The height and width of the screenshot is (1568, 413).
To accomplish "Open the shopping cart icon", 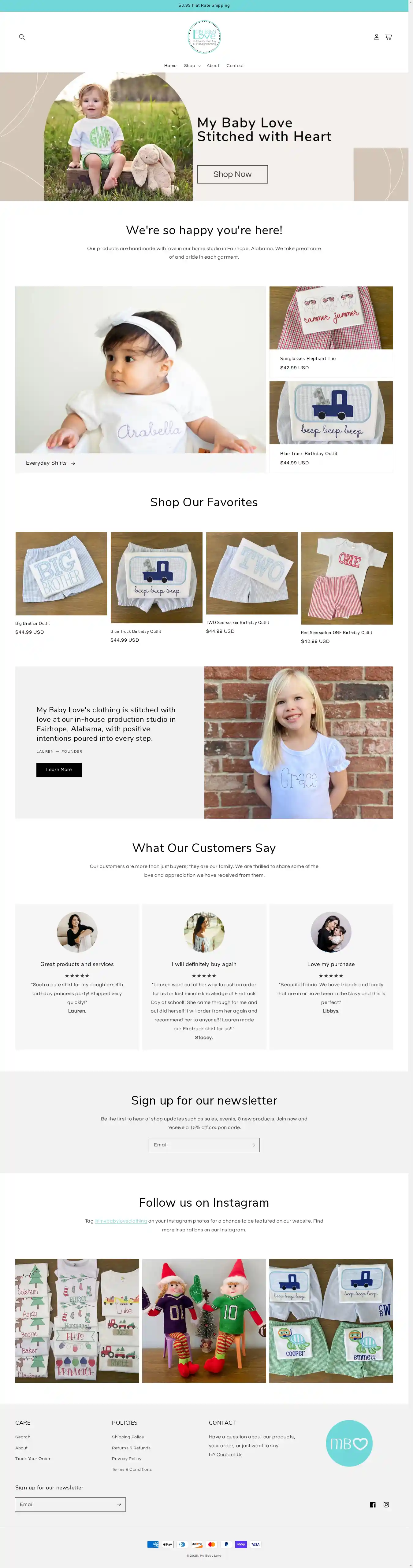I will click(x=388, y=37).
